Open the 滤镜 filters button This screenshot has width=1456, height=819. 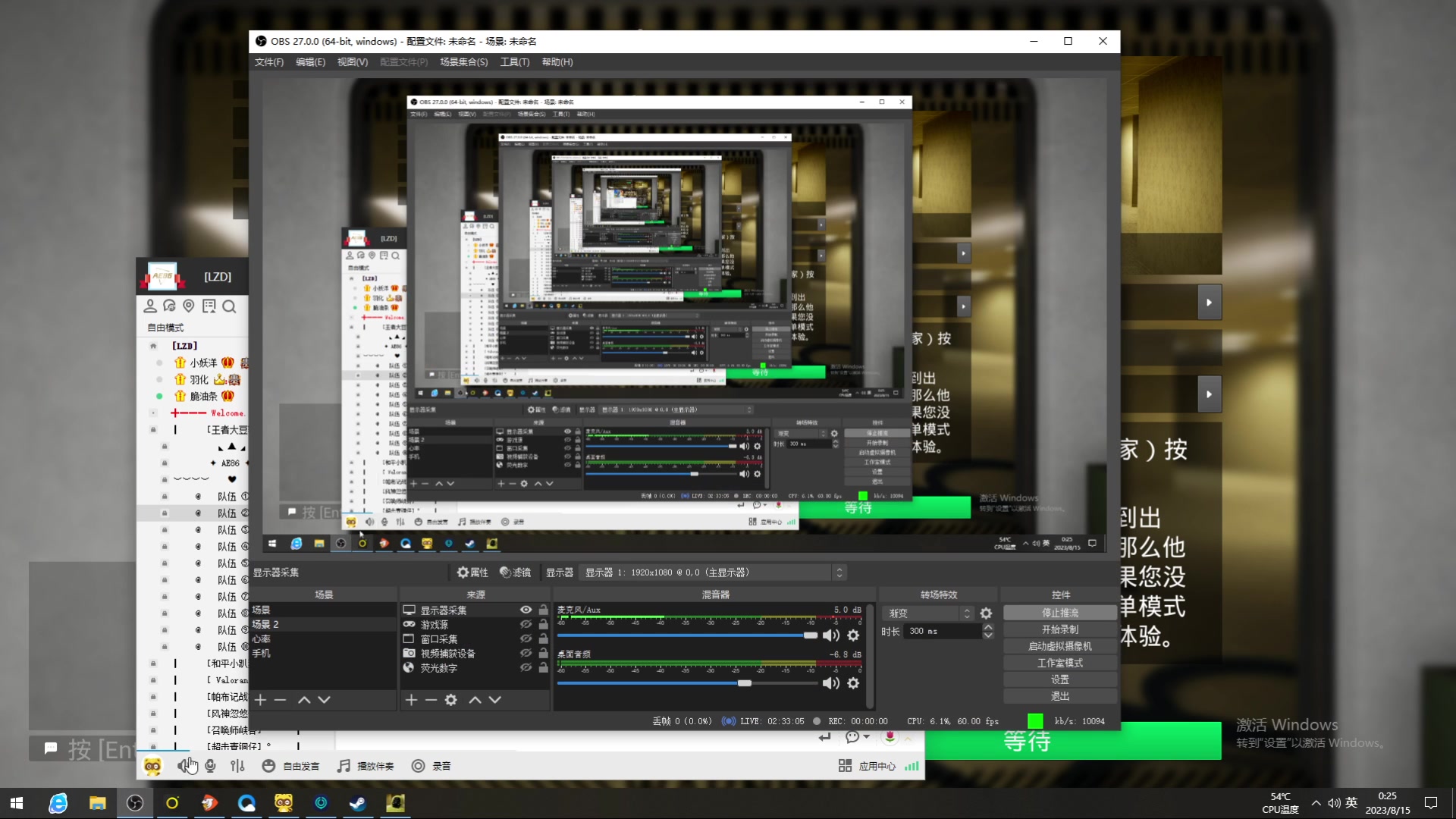pyautogui.click(x=515, y=573)
